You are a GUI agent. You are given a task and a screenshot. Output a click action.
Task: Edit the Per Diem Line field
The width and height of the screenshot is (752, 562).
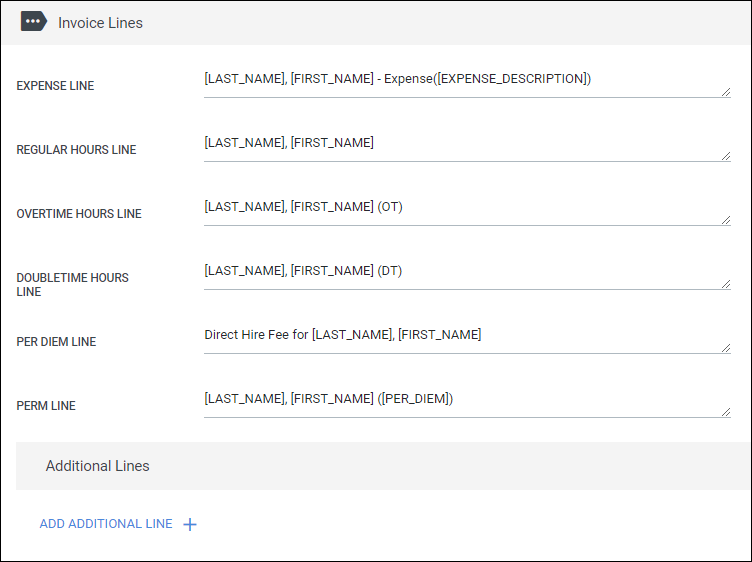460,335
